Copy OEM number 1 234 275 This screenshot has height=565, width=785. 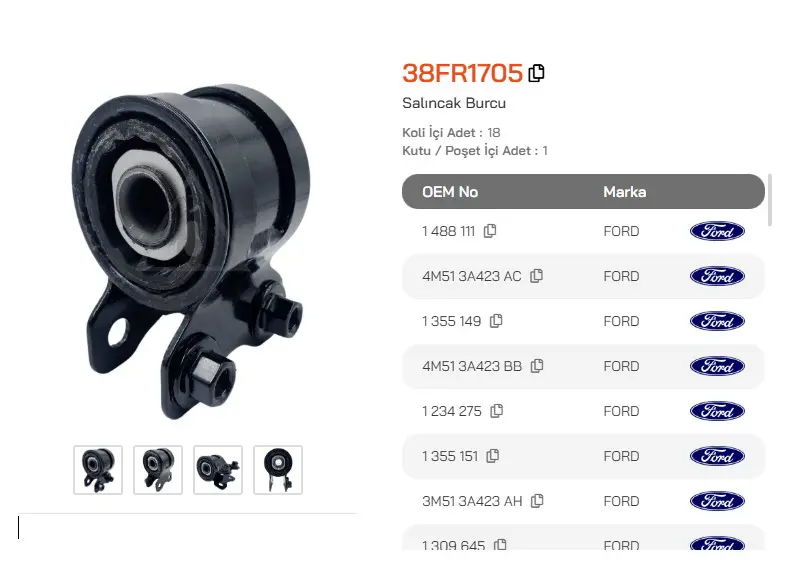[497, 411]
